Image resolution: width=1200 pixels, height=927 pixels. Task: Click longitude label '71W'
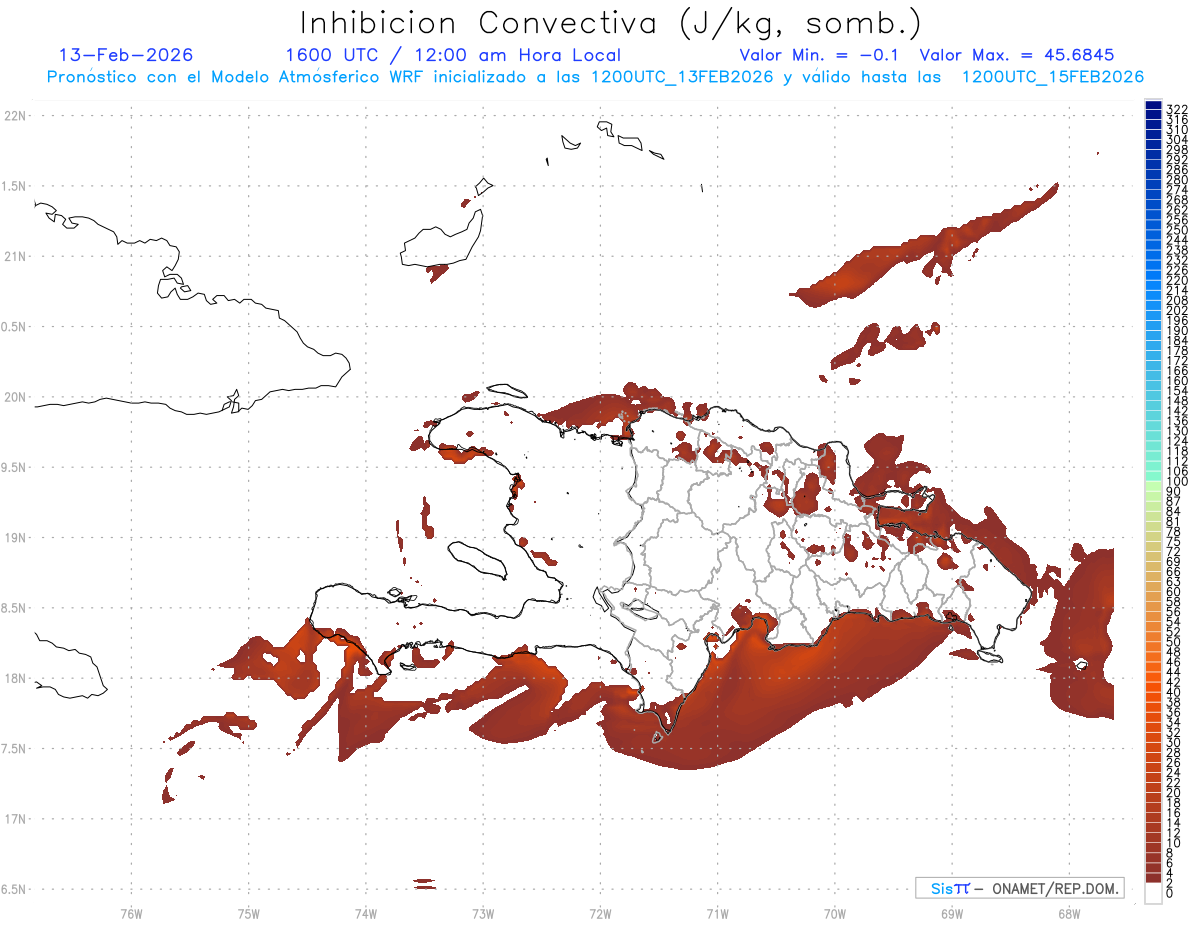[717, 913]
